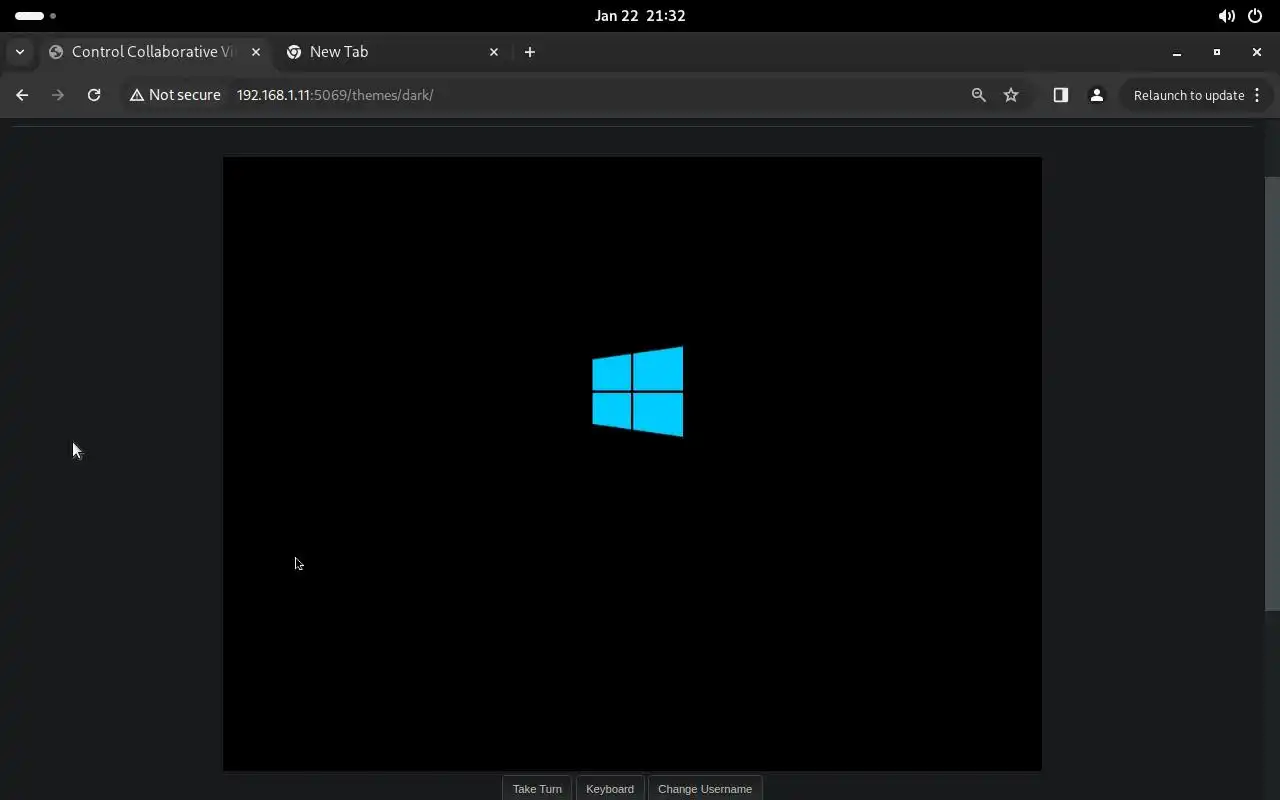The image size is (1280, 800).
Task: Open the tab search dropdown arrow
Action: click(x=20, y=52)
